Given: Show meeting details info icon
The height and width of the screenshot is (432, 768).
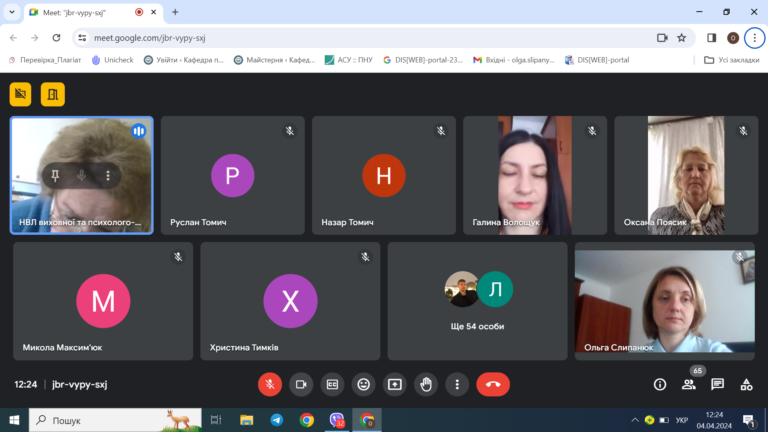Looking at the screenshot, I should click(x=660, y=384).
